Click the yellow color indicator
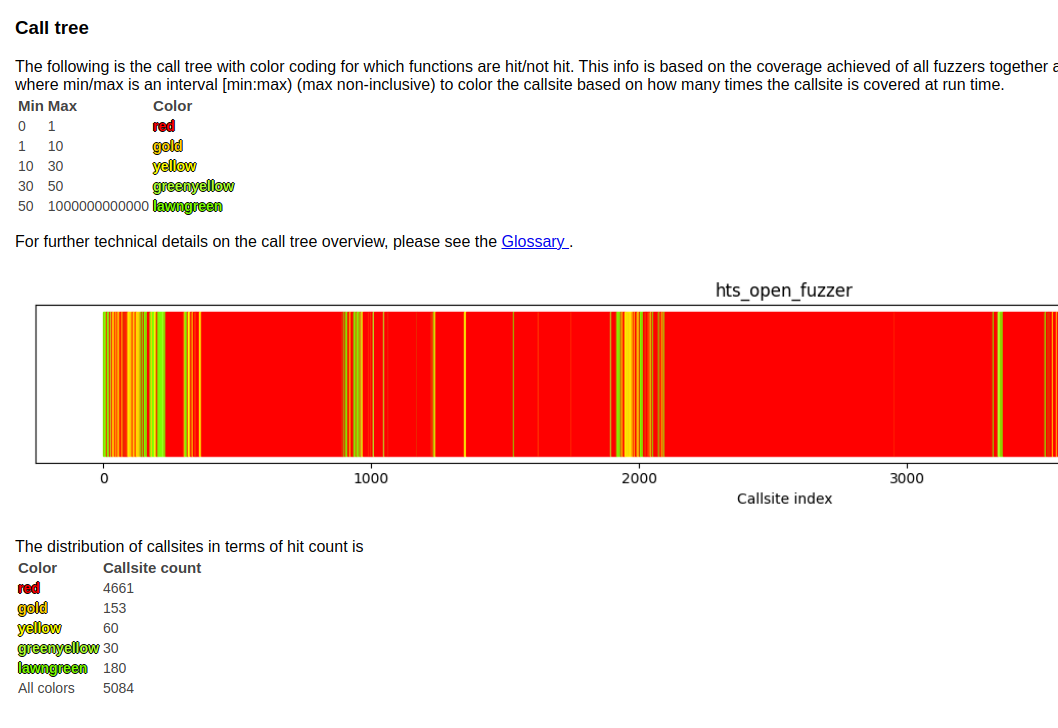This screenshot has width=1058, height=728. point(174,166)
